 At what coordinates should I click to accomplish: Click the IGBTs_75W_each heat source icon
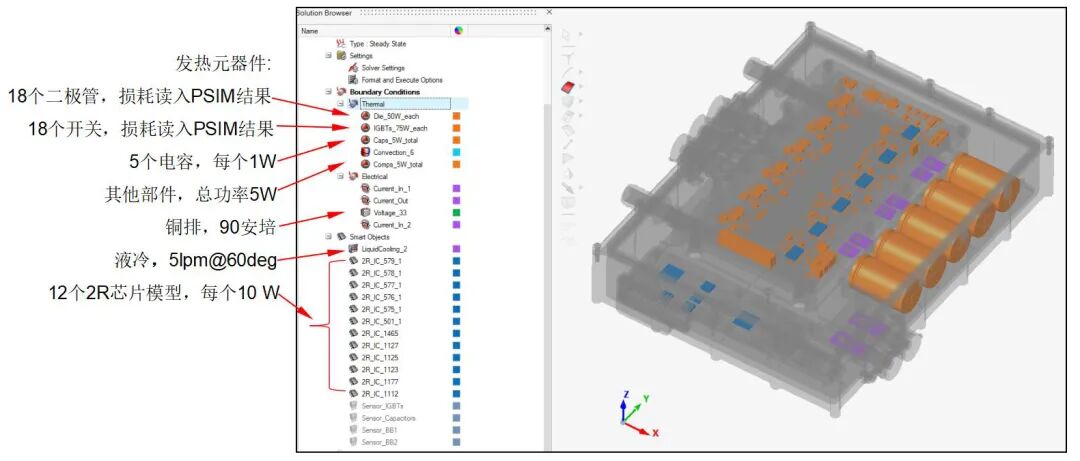[x=365, y=127]
